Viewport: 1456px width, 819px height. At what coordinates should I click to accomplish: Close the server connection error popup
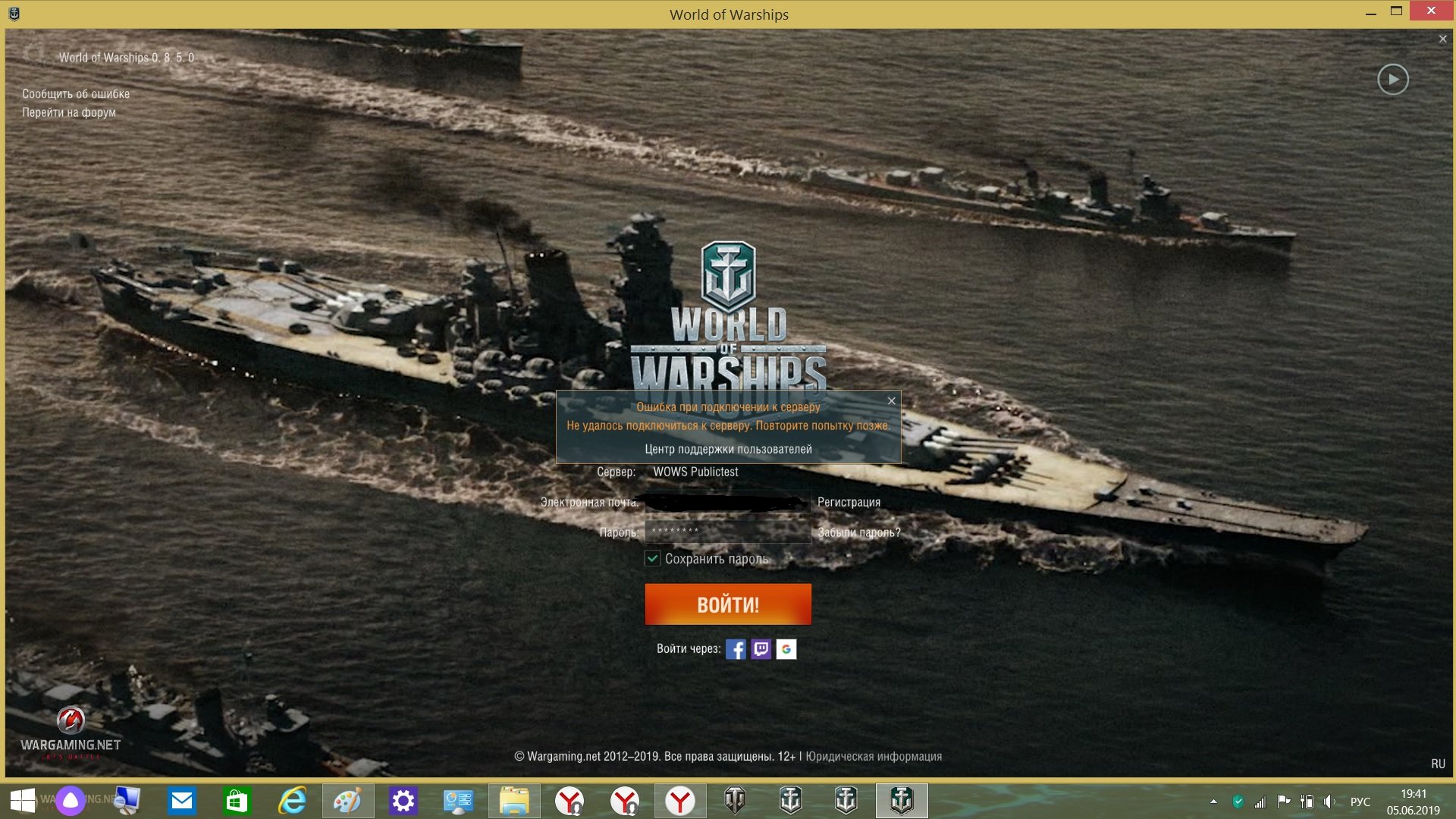pos(892,400)
